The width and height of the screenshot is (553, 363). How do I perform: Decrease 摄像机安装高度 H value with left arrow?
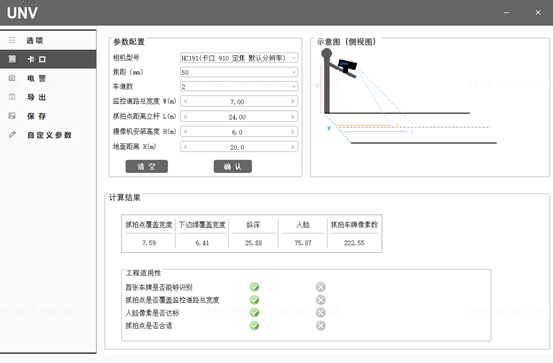[x=186, y=132]
